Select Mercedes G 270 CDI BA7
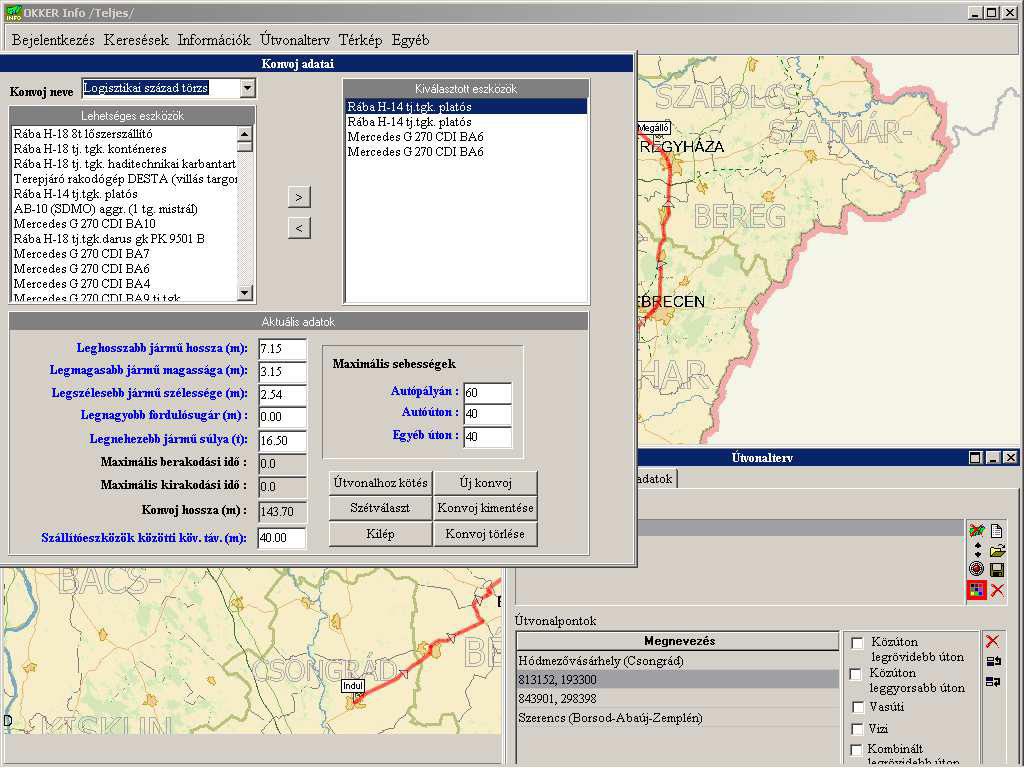The width and height of the screenshot is (1024, 768). point(124,254)
